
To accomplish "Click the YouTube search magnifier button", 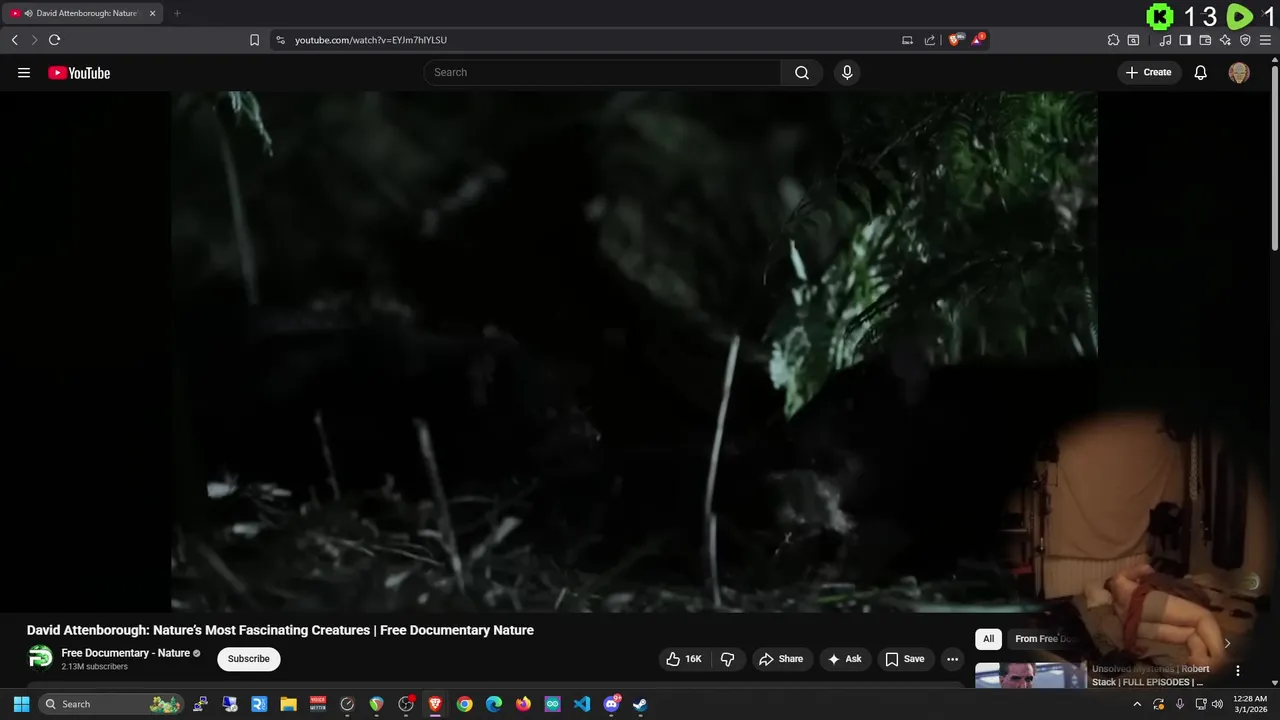I will tap(802, 72).
